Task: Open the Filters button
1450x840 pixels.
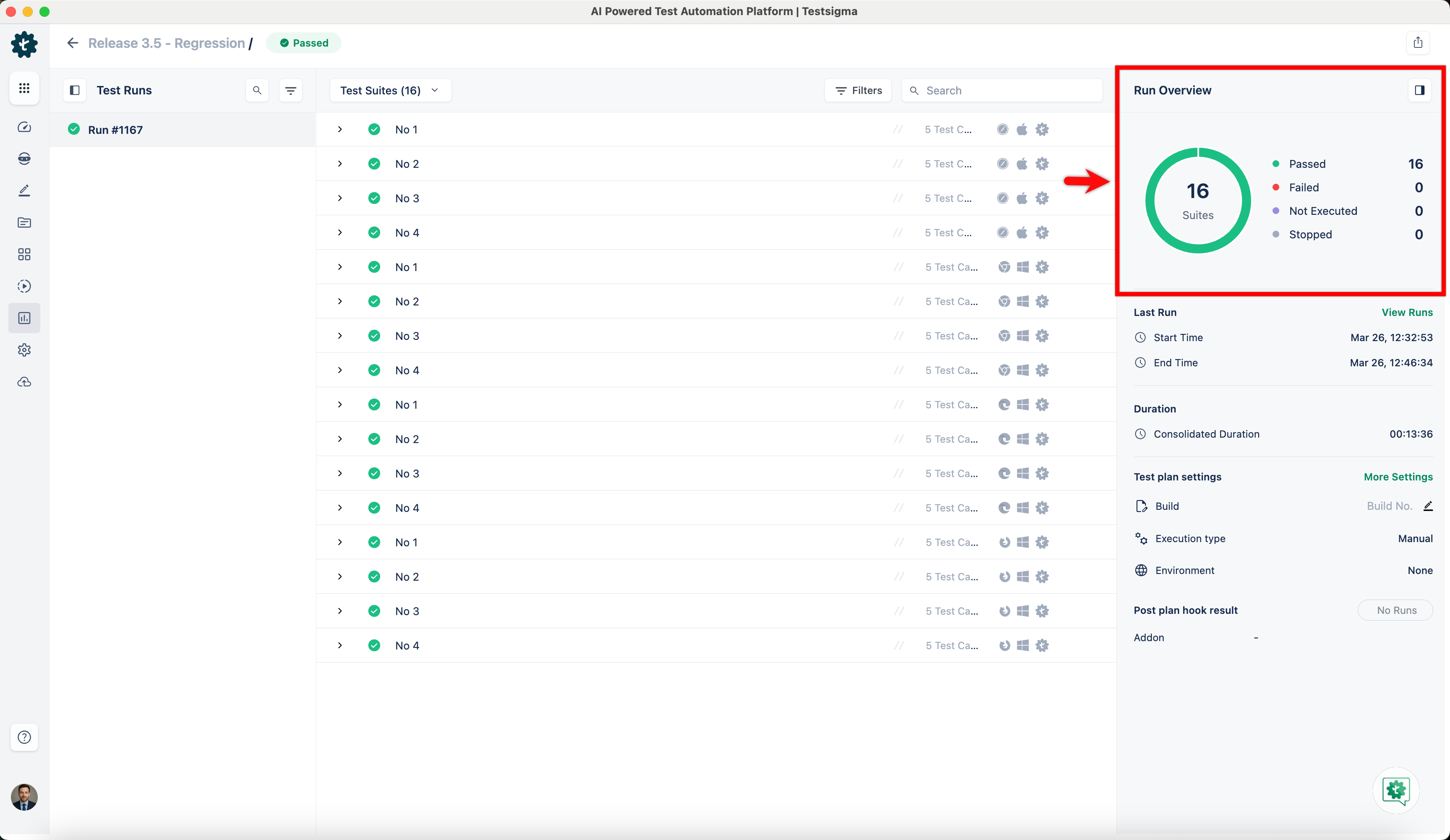Action: coord(858,90)
